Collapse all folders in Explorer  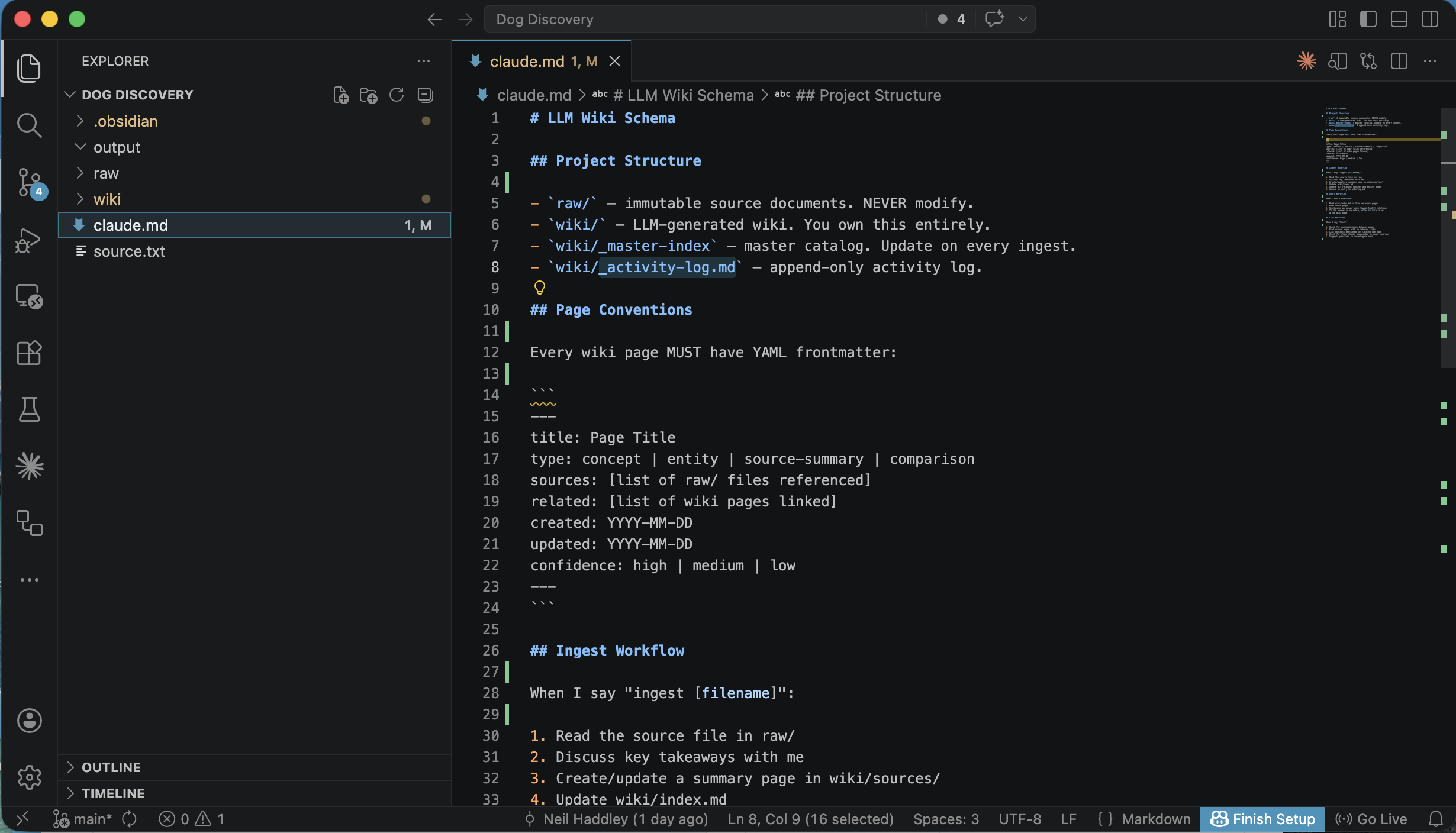[x=425, y=95]
